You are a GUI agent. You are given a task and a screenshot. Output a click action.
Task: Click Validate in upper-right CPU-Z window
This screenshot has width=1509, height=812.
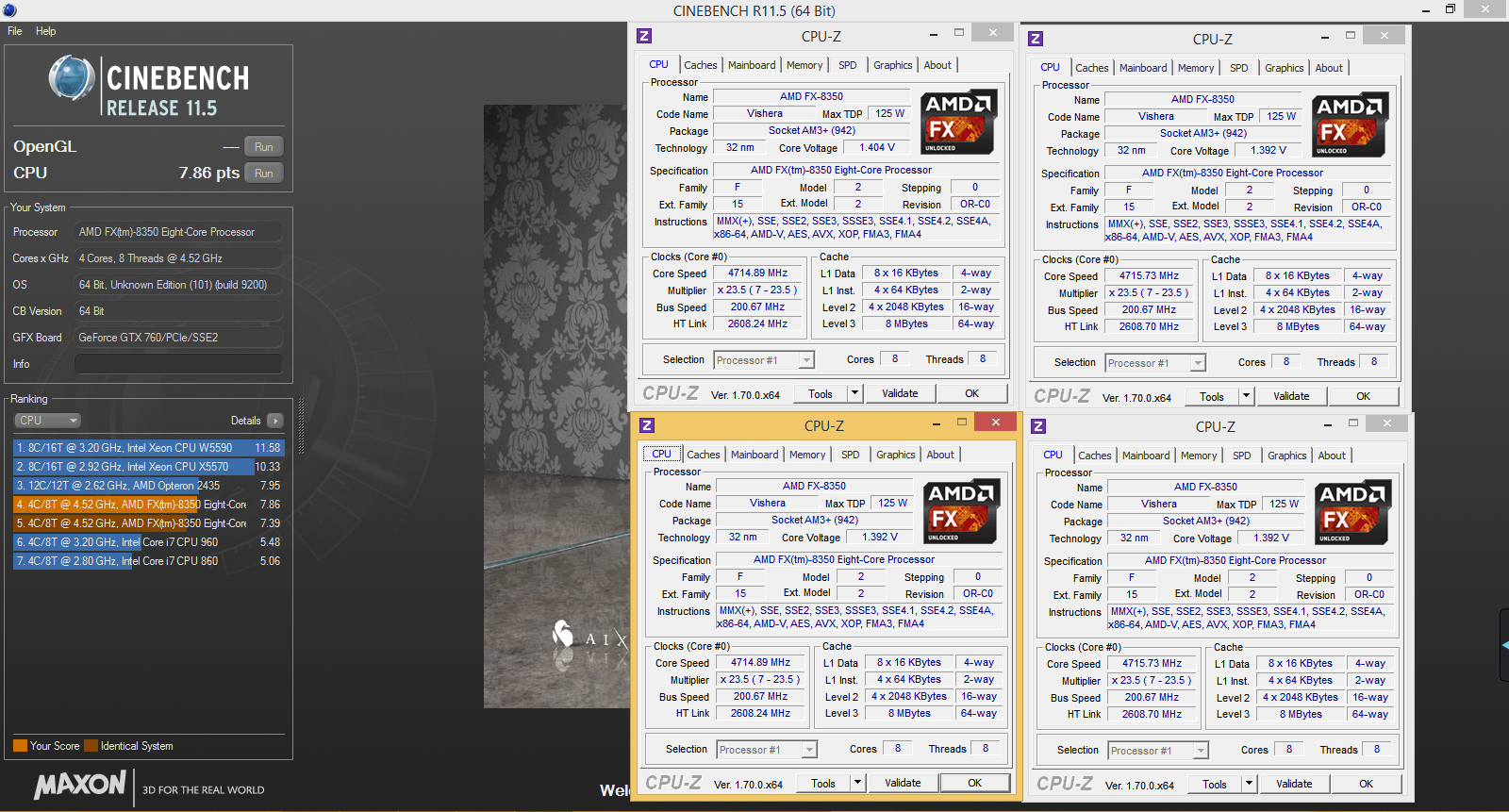click(1291, 396)
